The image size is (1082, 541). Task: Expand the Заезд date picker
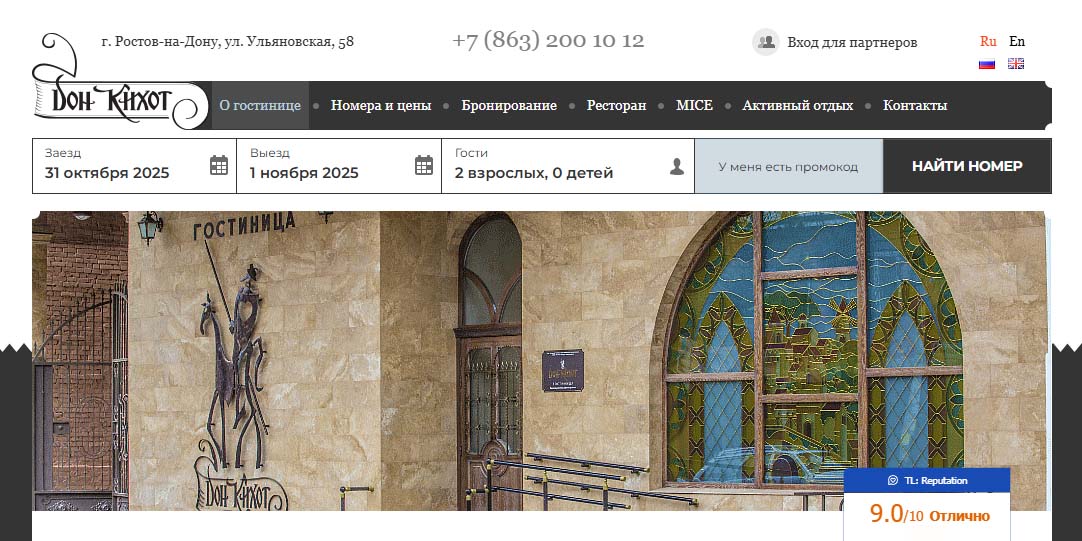tap(120, 165)
